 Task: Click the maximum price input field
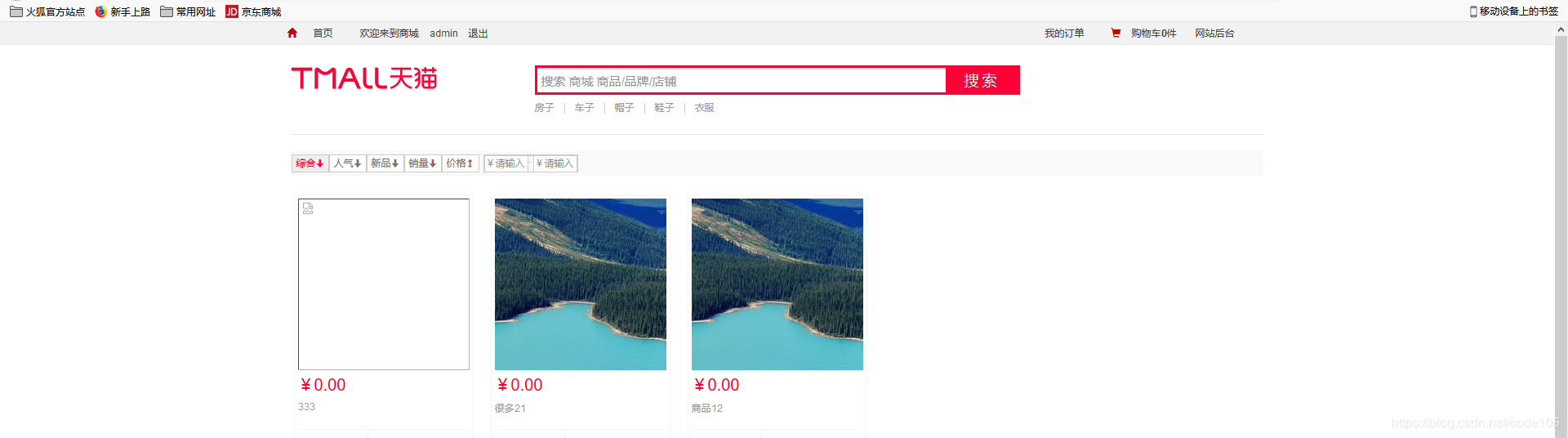tap(555, 163)
